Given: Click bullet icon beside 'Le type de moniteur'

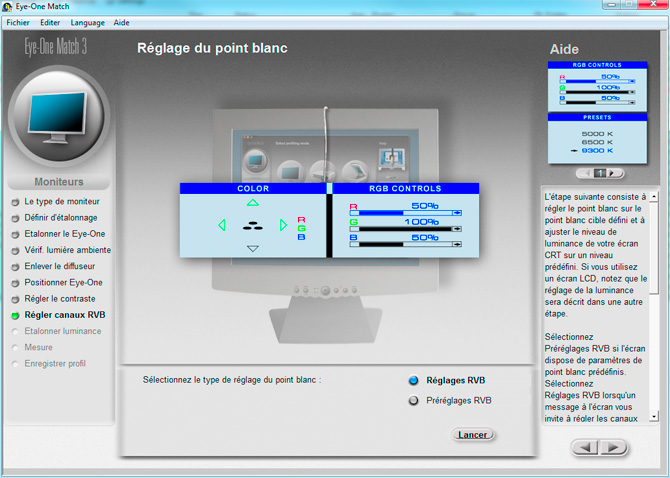Looking at the screenshot, I should coord(15,202).
